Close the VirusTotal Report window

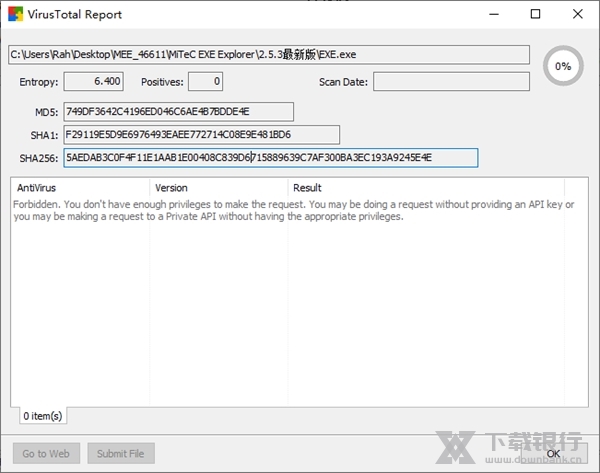tap(578, 14)
